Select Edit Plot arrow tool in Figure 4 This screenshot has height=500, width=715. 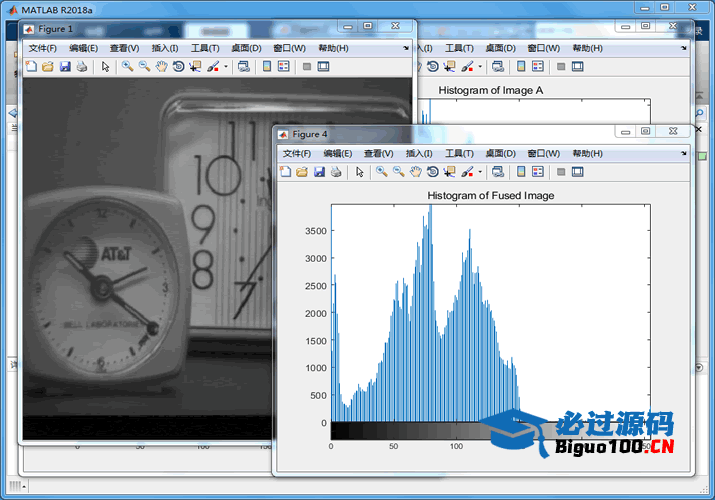pyautogui.click(x=360, y=172)
